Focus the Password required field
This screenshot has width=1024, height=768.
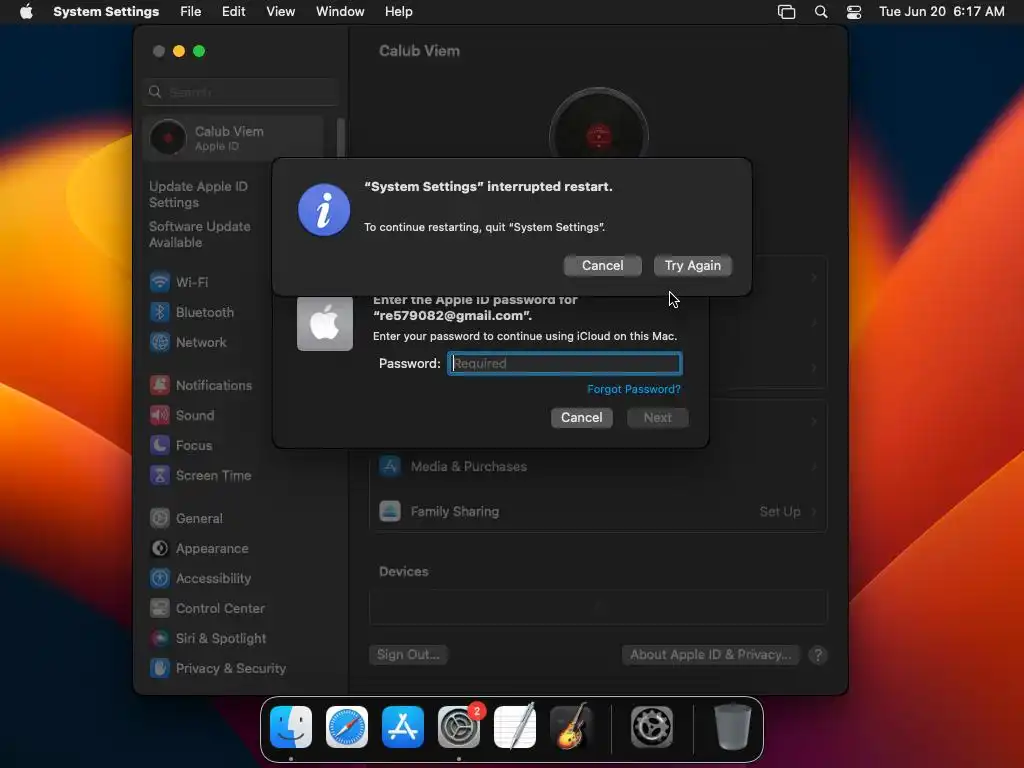point(565,364)
